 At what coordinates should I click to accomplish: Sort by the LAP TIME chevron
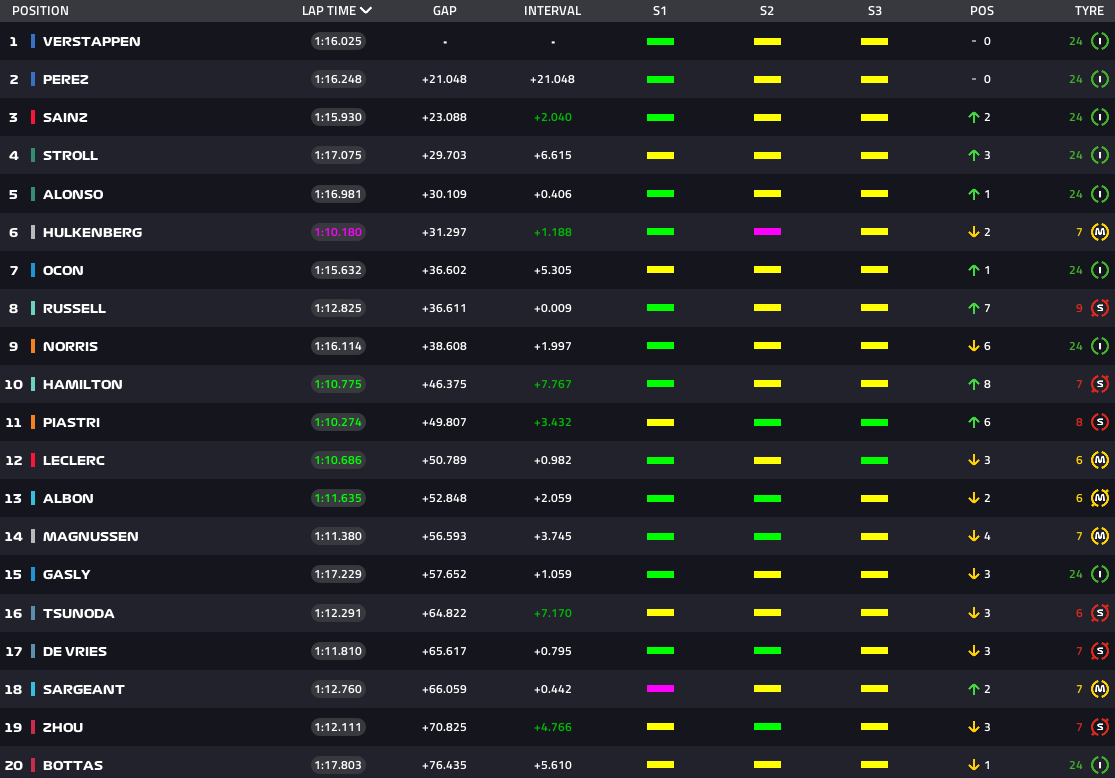pyautogui.click(x=366, y=11)
